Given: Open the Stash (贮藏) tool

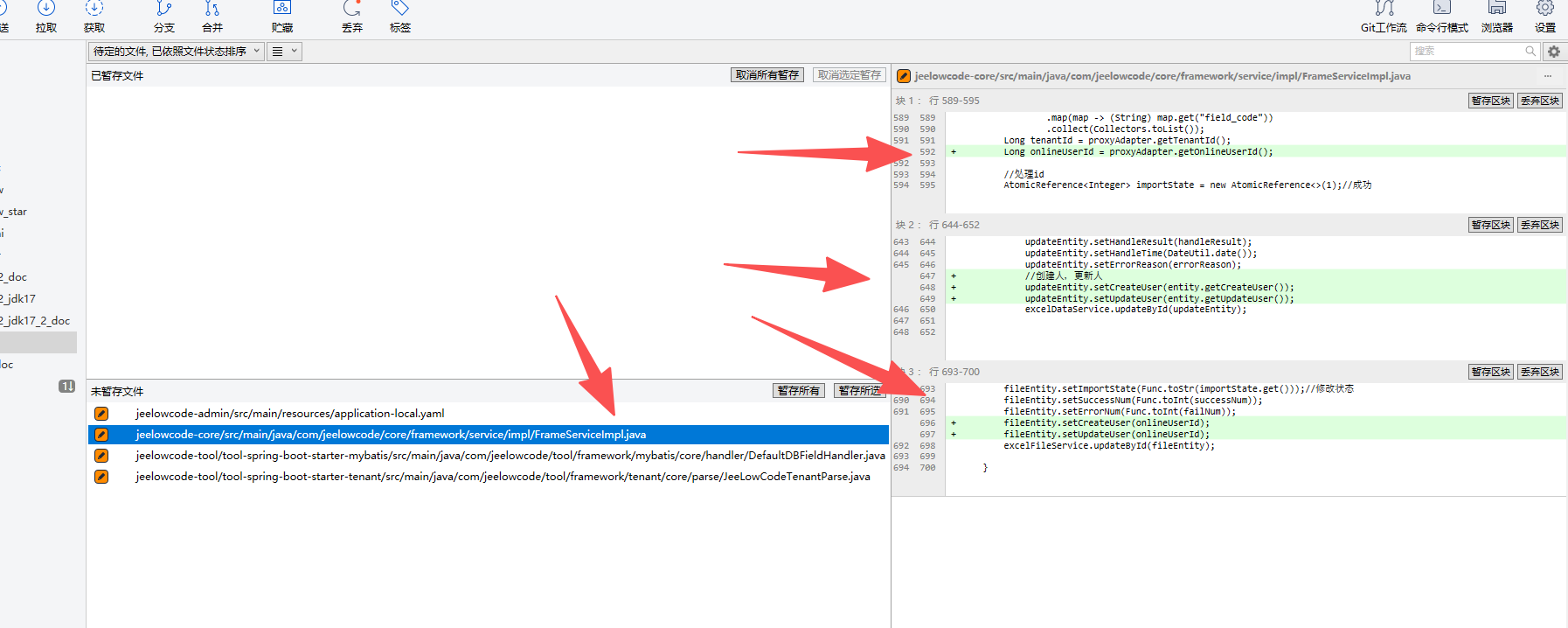Looking at the screenshot, I should 282,10.
